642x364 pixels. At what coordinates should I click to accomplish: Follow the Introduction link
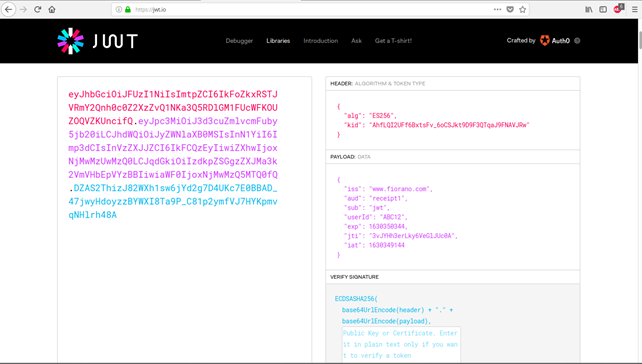pos(321,41)
